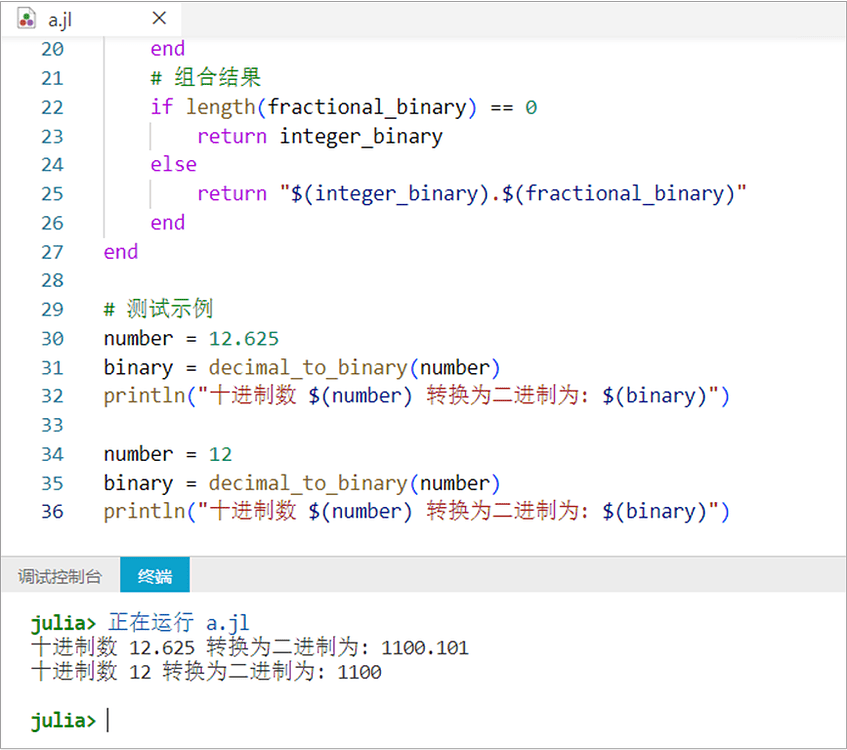Click line number 25 in gutter
Image resolution: width=847 pixels, height=750 pixels.
click(52, 194)
